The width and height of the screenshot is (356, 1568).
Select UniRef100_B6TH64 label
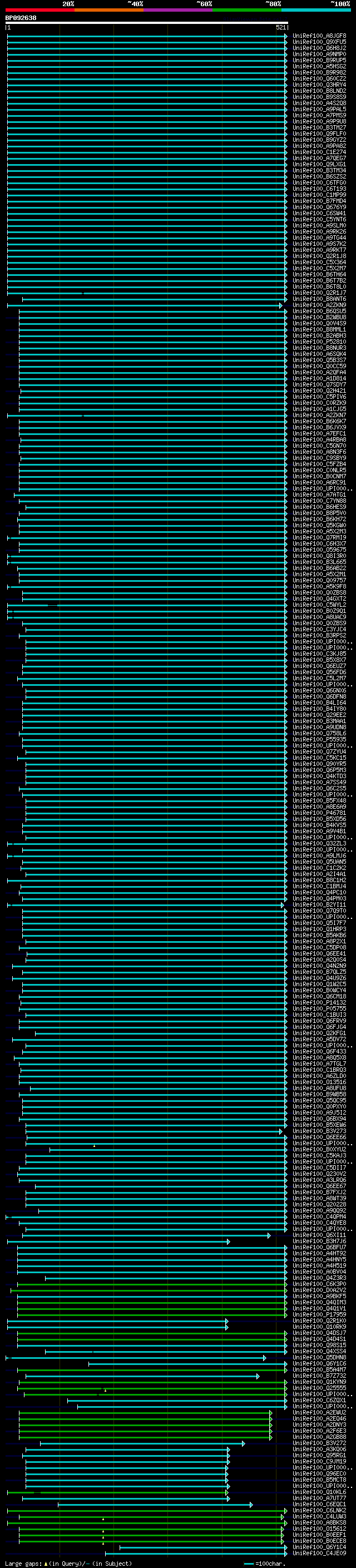pyautogui.click(x=319, y=275)
